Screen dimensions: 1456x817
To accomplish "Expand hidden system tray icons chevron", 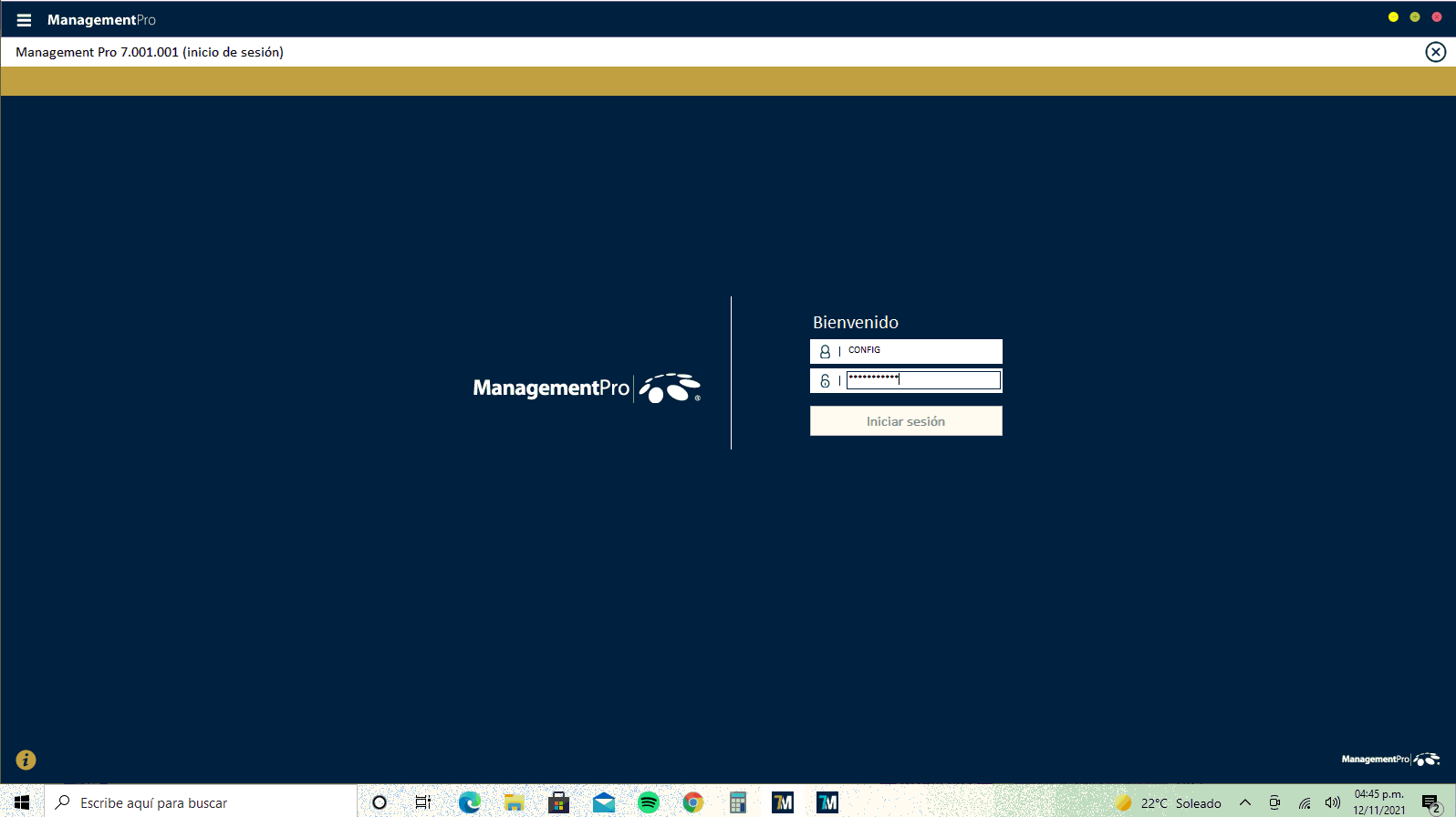I will (1244, 802).
